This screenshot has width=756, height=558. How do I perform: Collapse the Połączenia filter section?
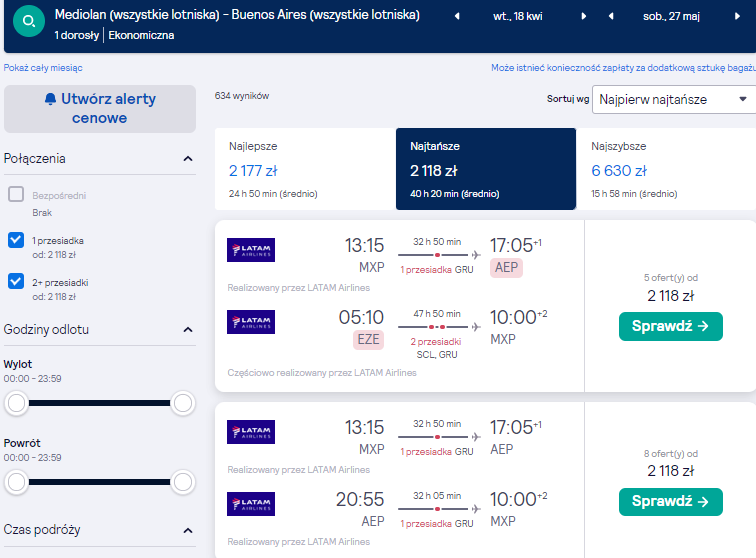pyautogui.click(x=188, y=159)
